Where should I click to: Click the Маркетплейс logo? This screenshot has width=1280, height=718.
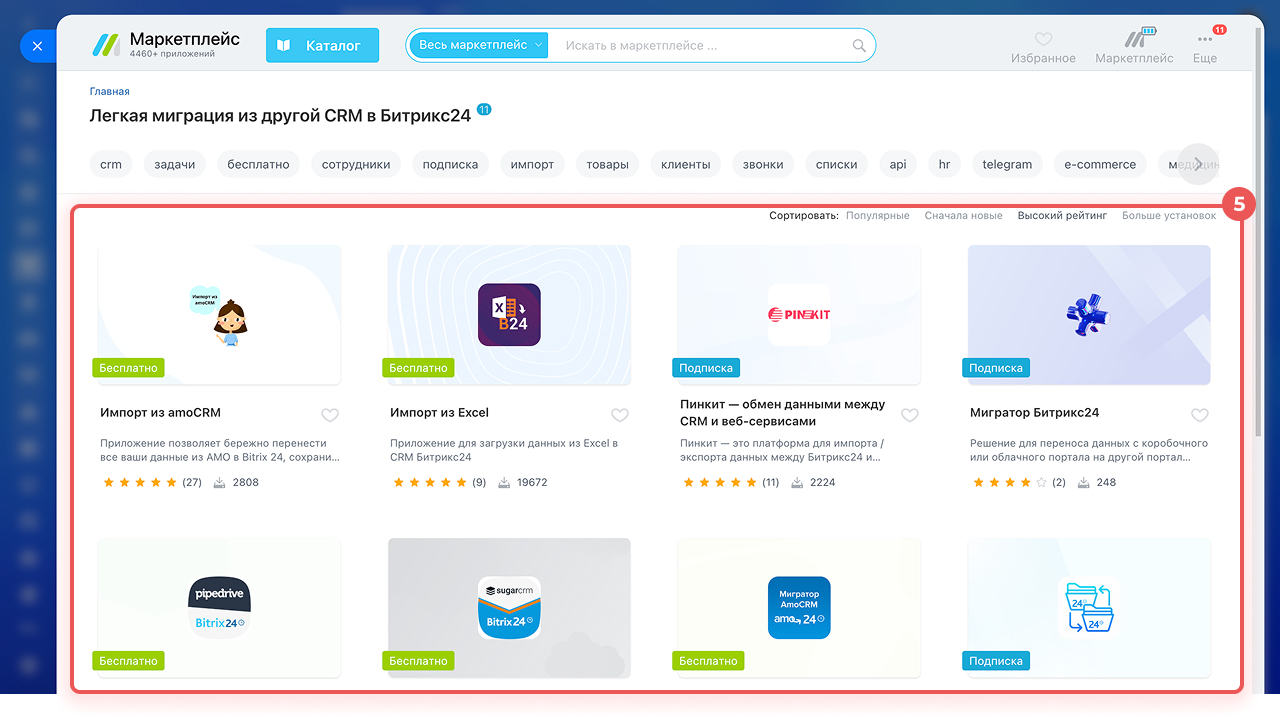tap(166, 45)
